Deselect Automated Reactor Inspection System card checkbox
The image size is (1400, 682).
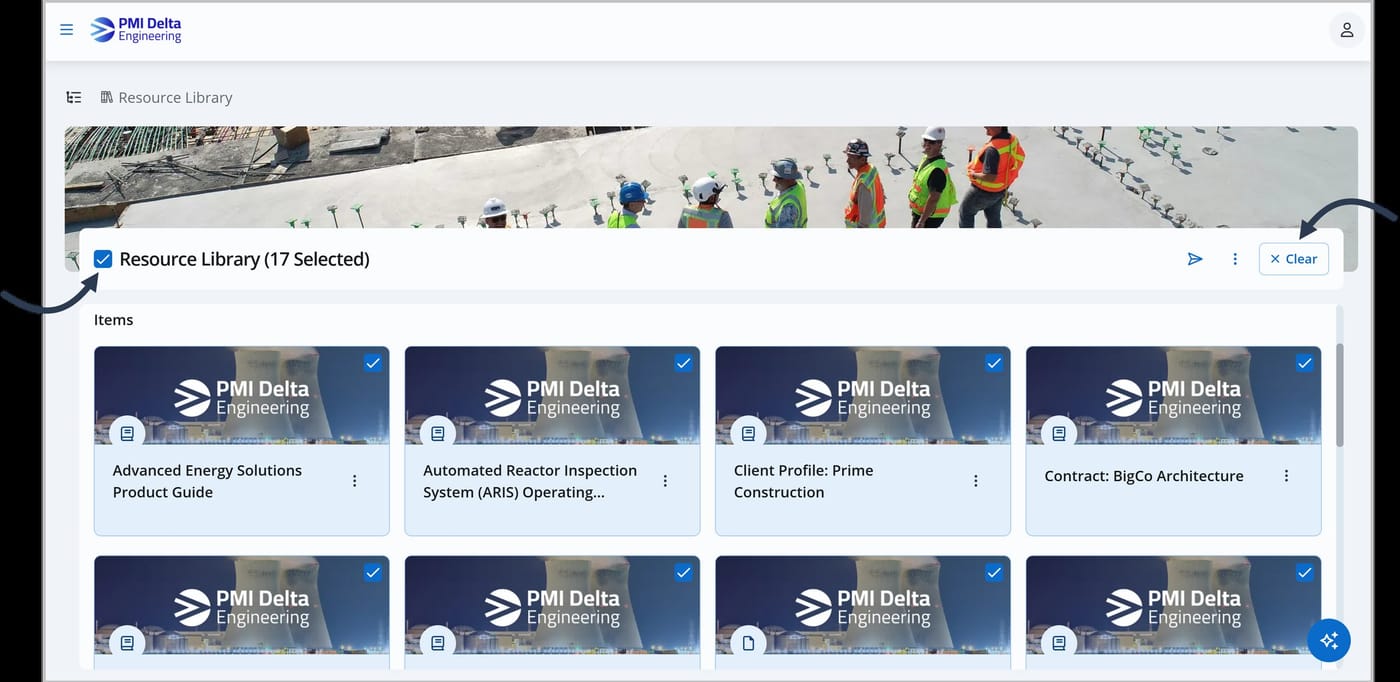click(x=683, y=363)
